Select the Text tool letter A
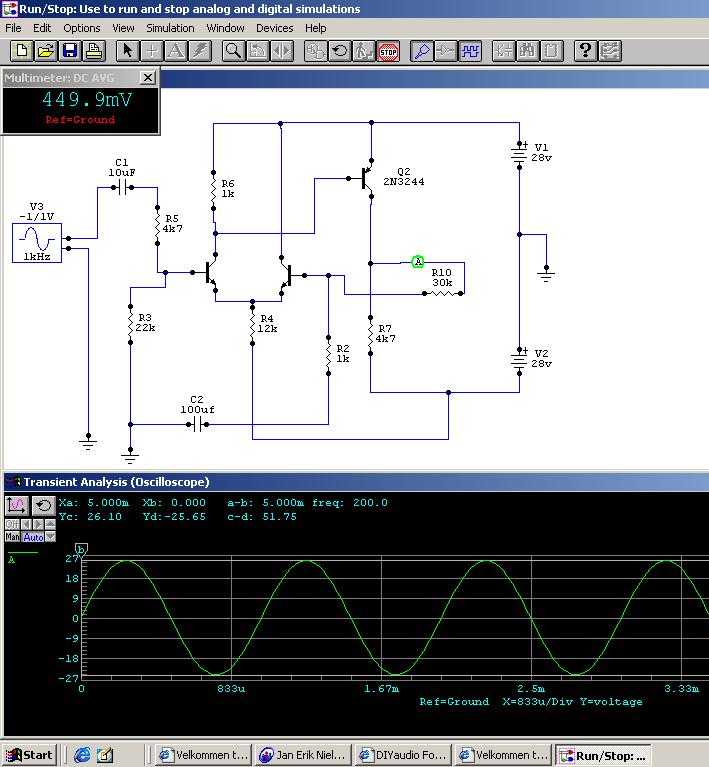709x767 pixels. click(176, 51)
